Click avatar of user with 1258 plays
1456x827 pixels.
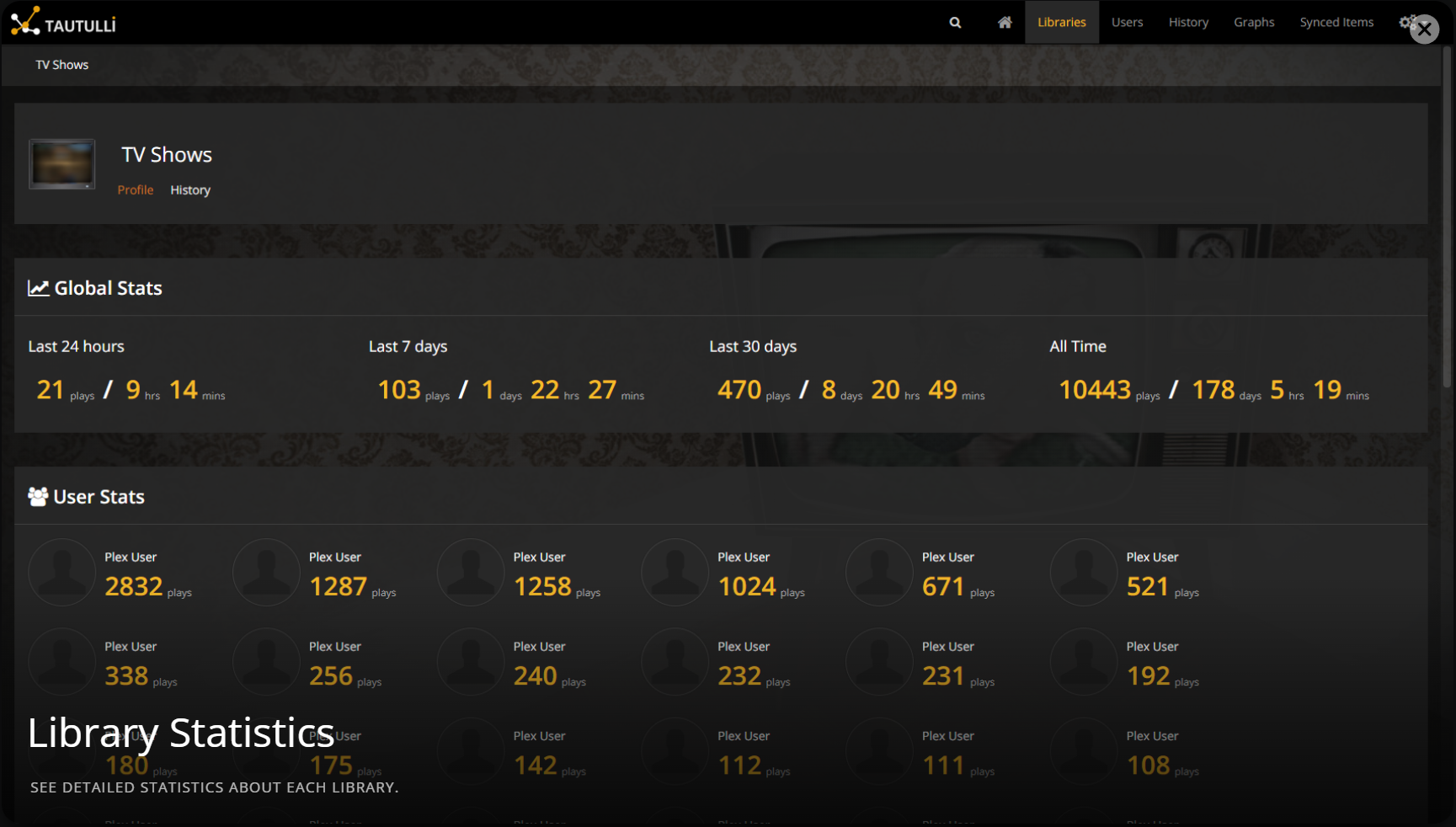pyautogui.click(x=471, y=572)
